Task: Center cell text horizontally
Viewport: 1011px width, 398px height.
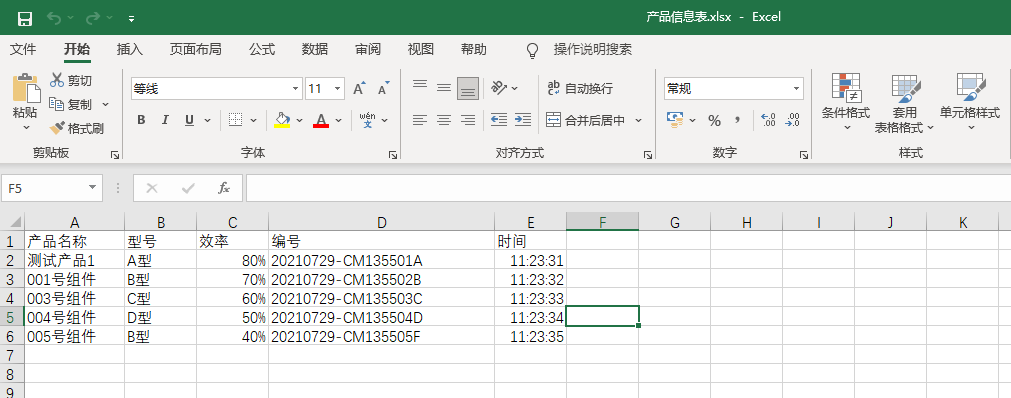Action: click(444, 120)
